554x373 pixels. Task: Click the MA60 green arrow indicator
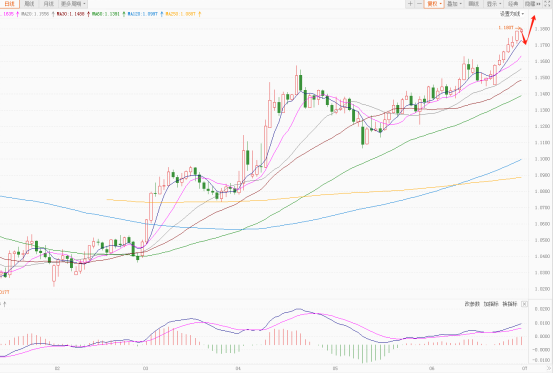click(x=123, y=14)
